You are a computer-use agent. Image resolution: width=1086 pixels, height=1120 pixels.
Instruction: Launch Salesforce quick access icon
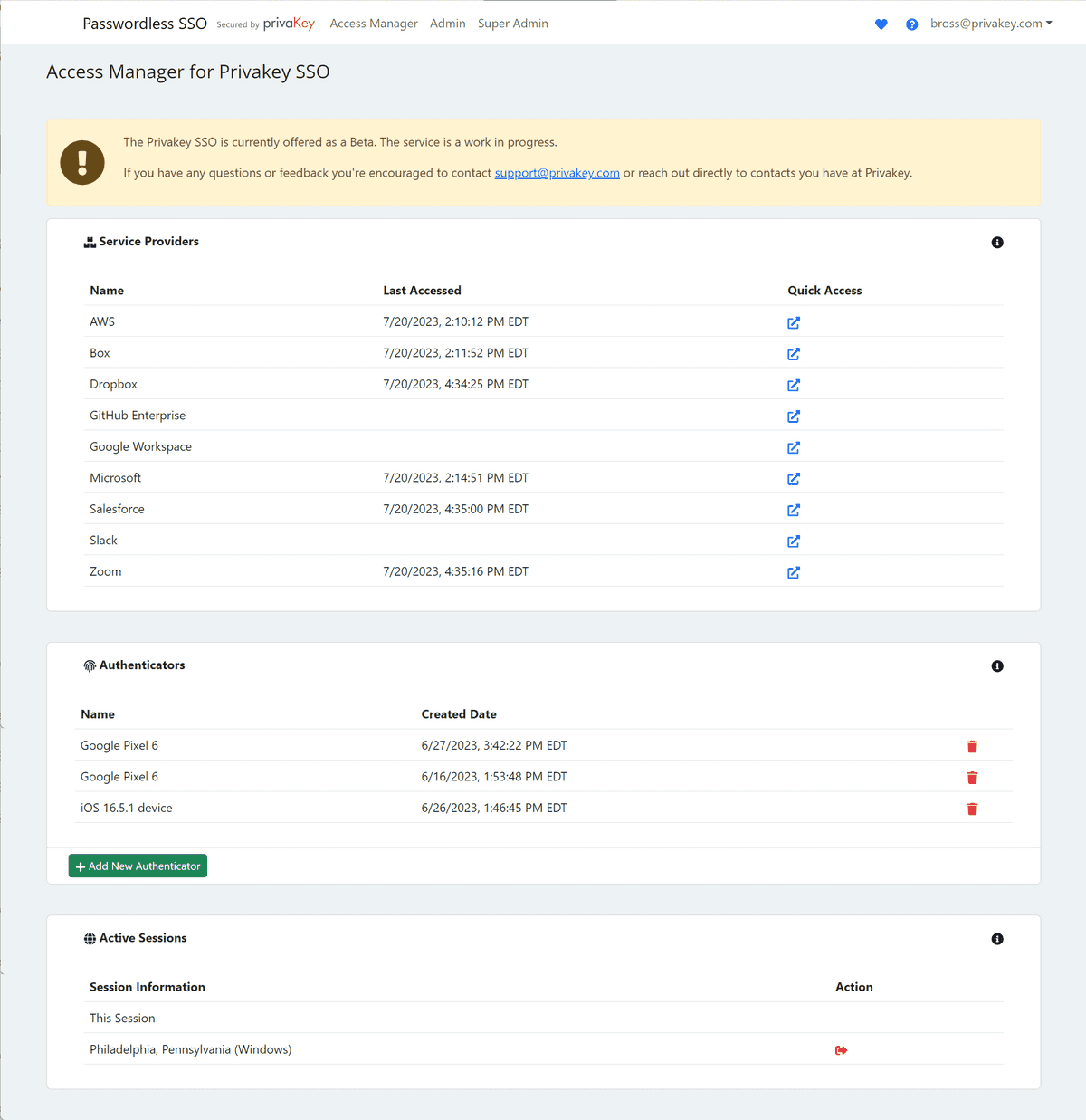pos(794,510)
